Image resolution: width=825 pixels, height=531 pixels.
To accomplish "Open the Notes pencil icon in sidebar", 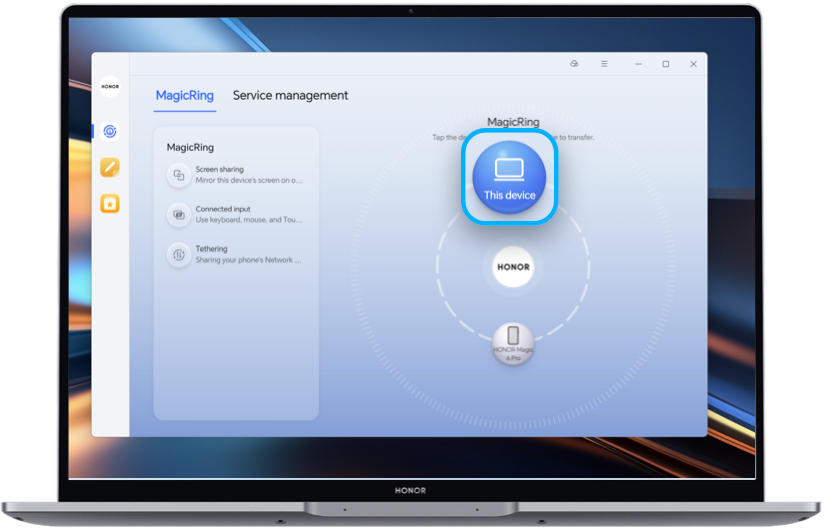I will pos(110,167).
